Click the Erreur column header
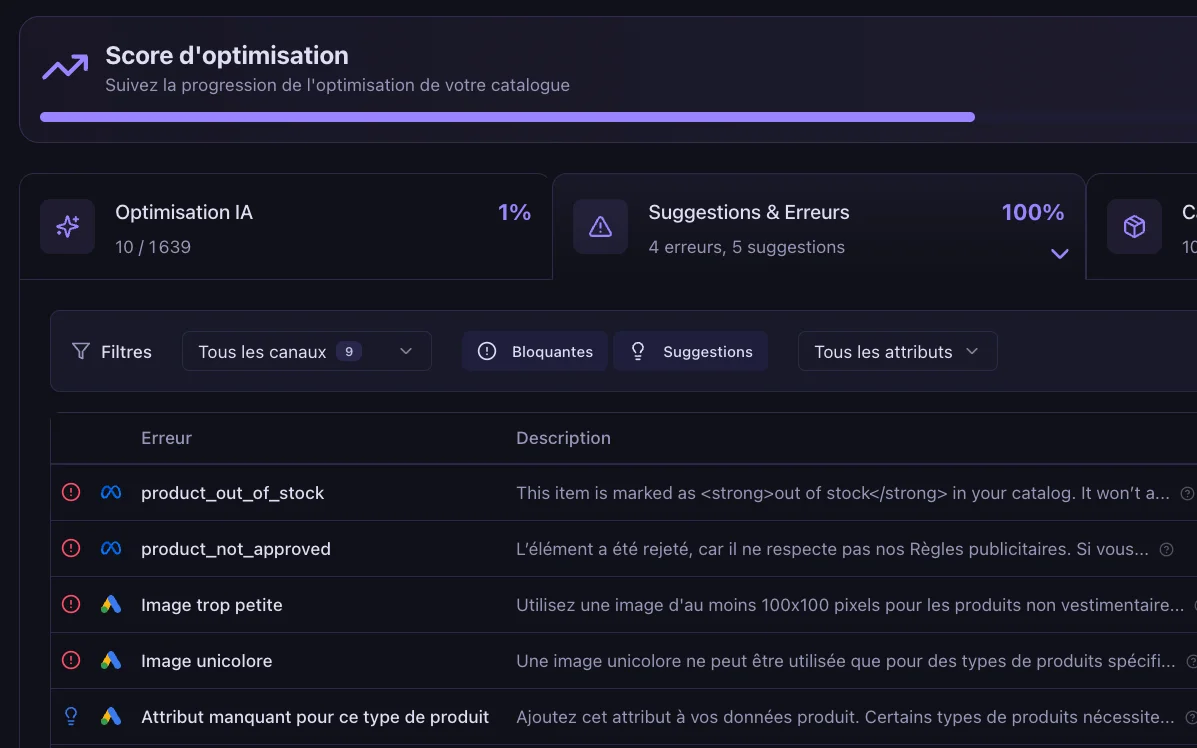 click(166, 438)
